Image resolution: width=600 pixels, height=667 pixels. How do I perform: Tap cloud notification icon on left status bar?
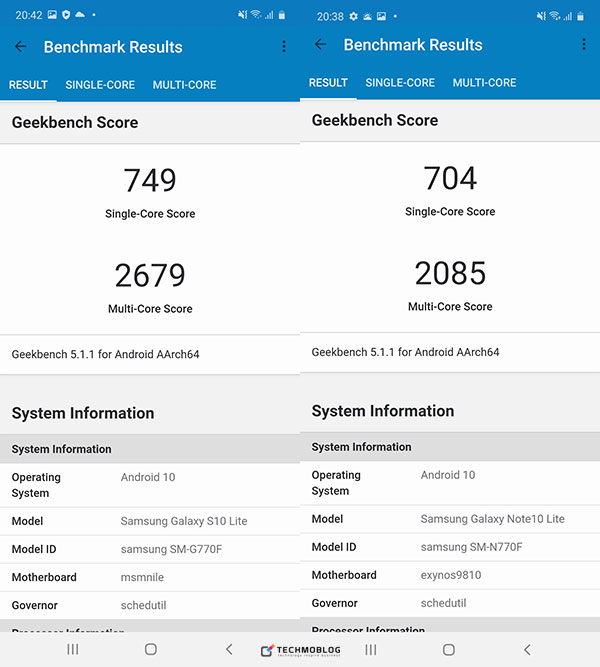(x=80, y=15)
